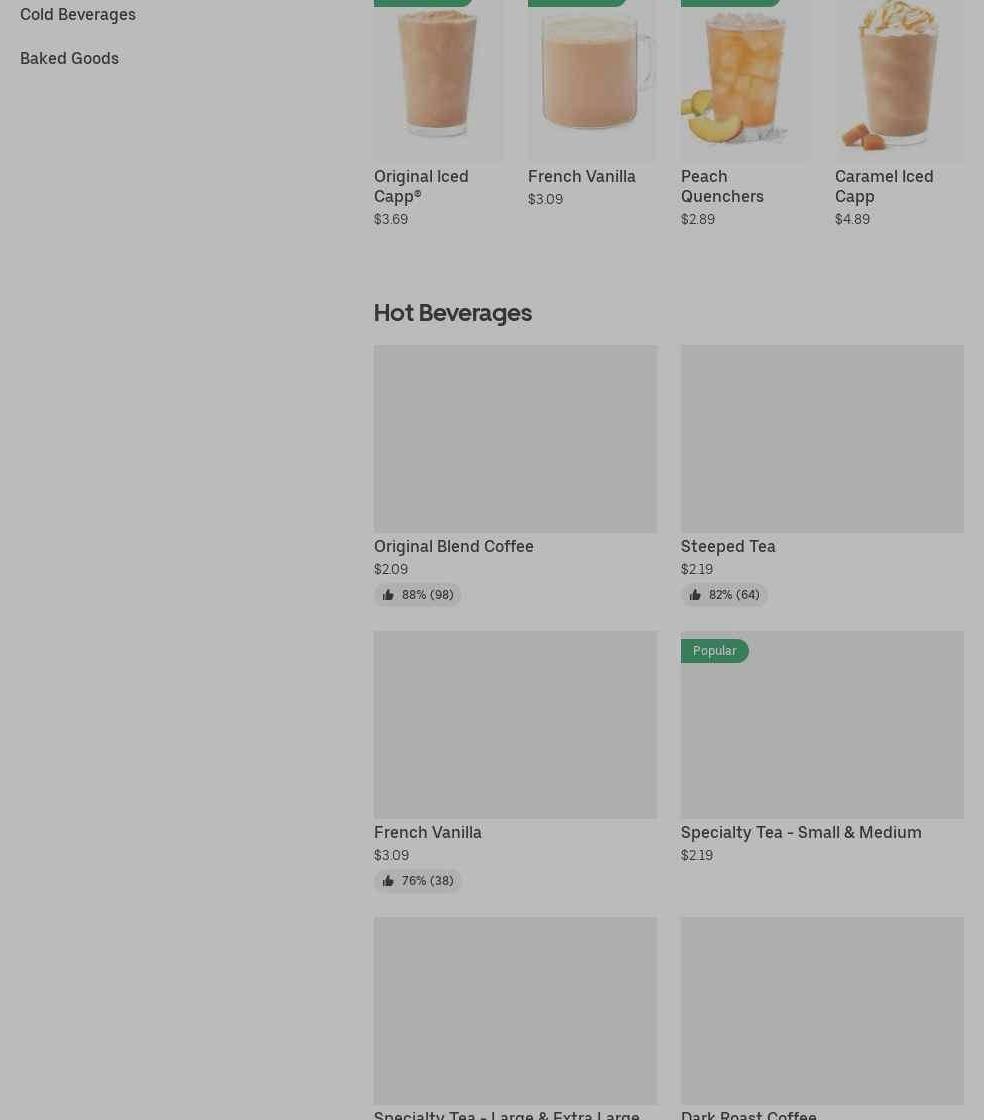Open Baked Goods category in sidebar
The width and height of the screenshot is (984, 1120).
click(x=69, y=59)
